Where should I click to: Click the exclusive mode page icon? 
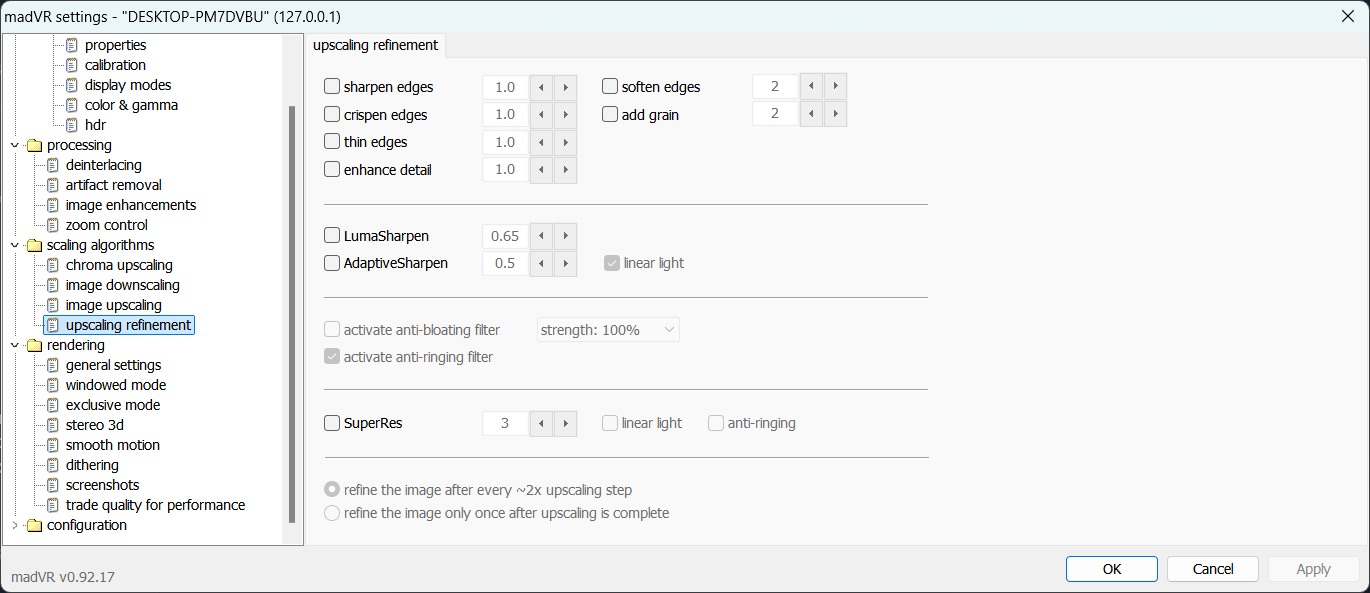tap(53, 405)
